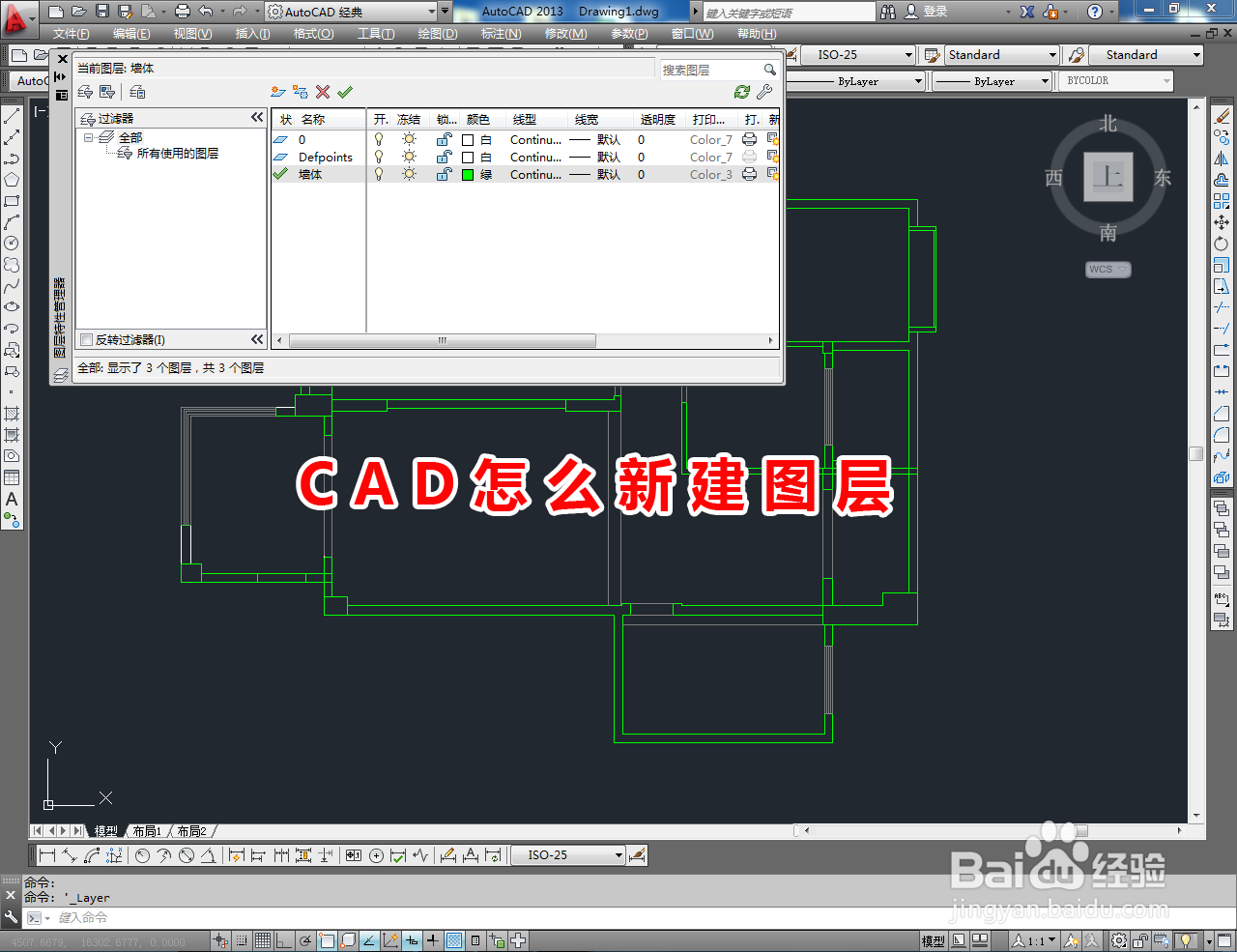The width and height of the screenshot is (1237, 952).
Task: Toggle Grid Display in status bar
Action: coord(263,940)
